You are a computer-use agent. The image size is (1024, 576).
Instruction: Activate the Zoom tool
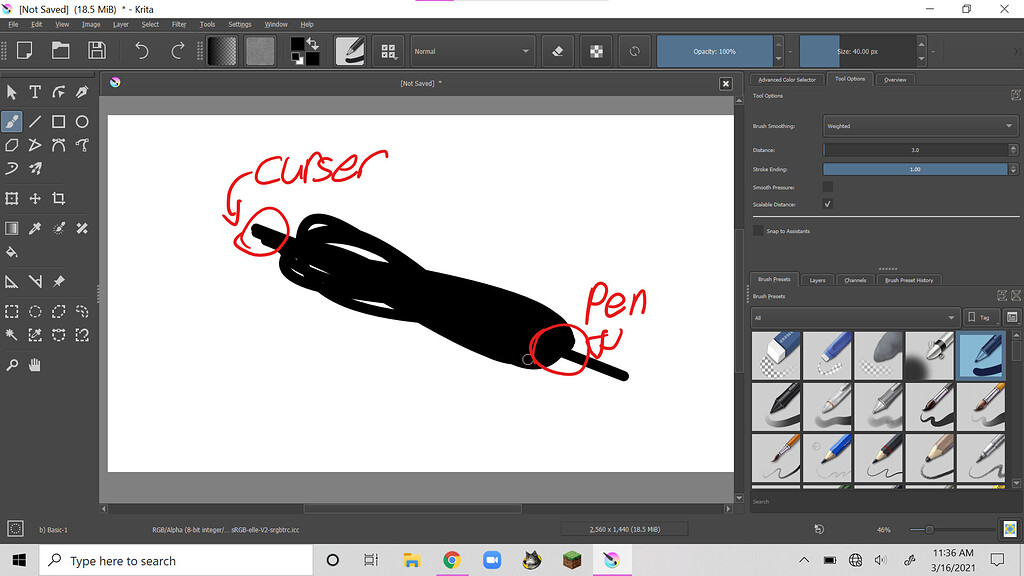[x=13, y=364]
